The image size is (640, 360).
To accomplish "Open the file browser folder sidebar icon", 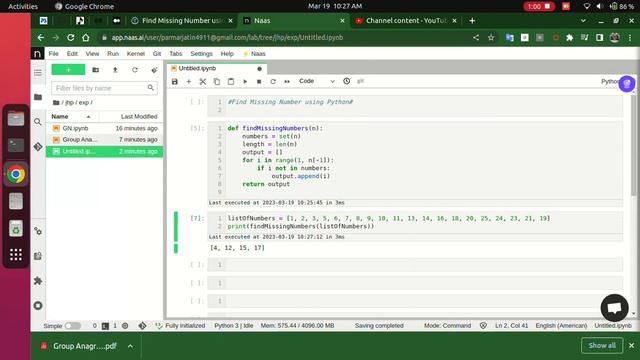I will (38, 97).
